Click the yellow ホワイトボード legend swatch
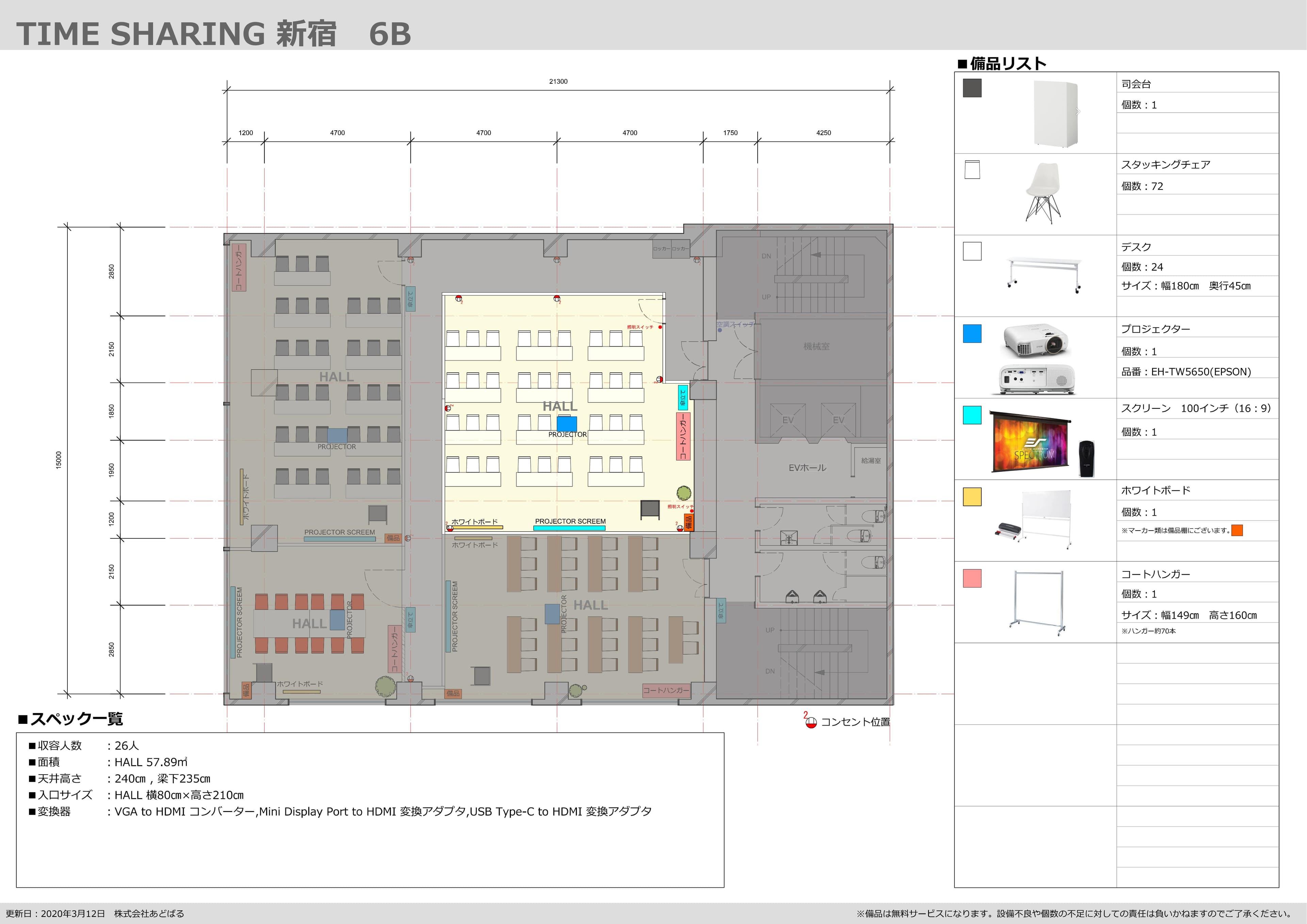The image size is (1307, 924). point(972,497)
